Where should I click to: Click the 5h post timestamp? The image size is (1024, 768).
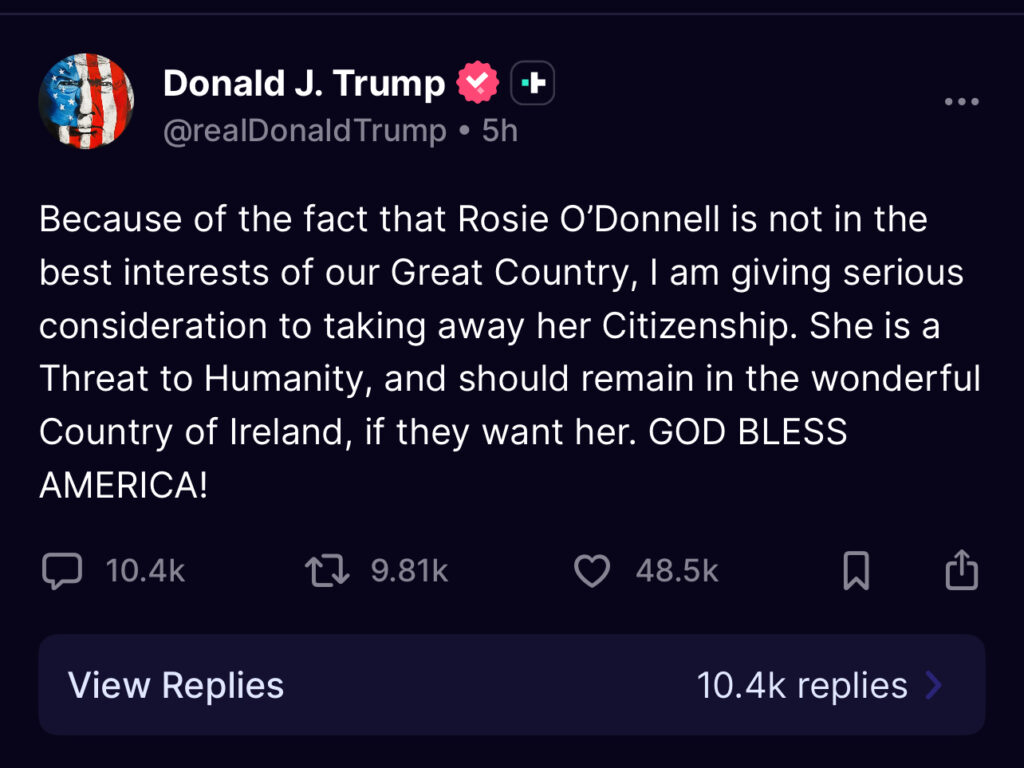500,130
